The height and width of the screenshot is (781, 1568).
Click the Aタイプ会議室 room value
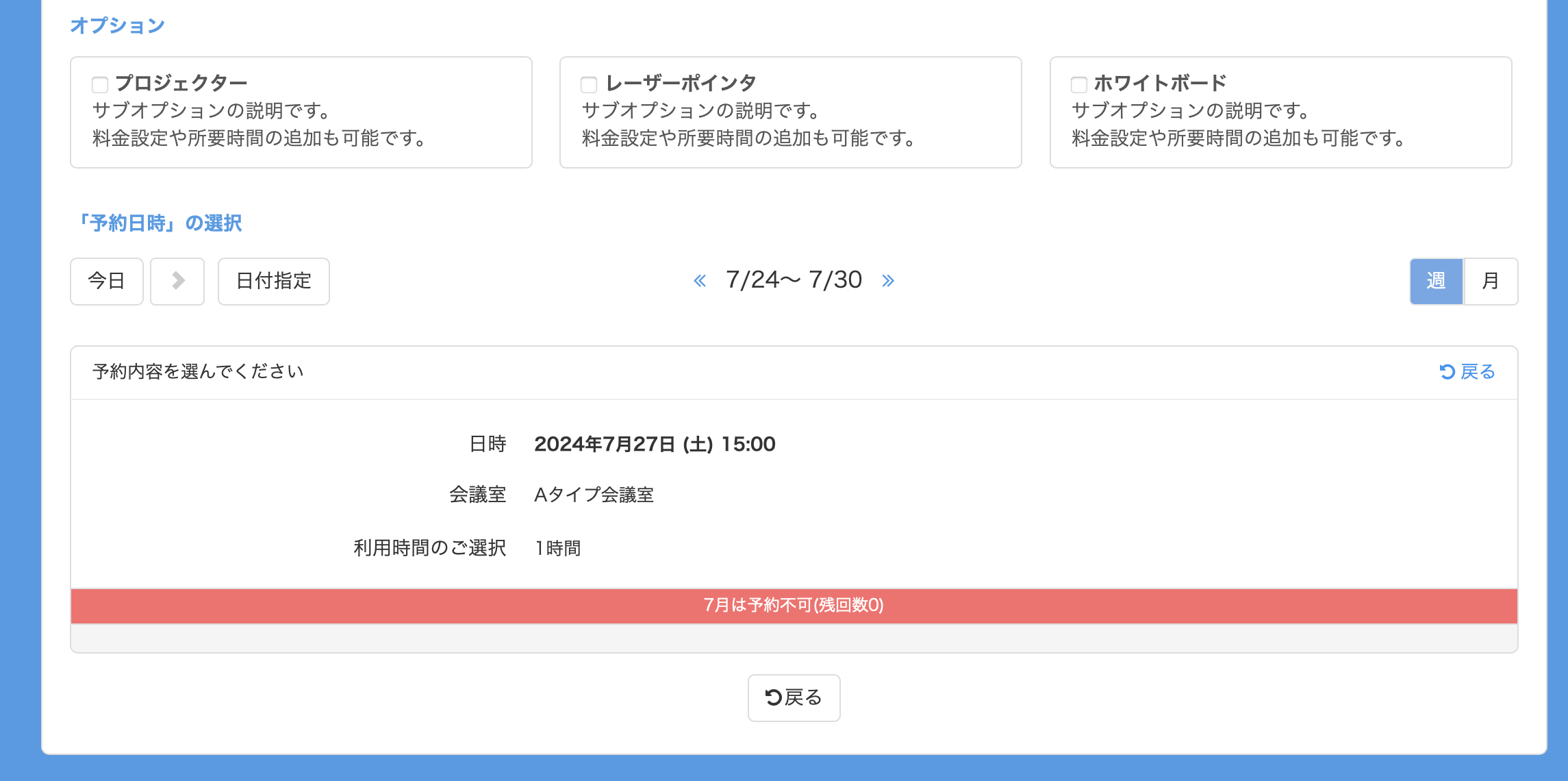point(594,495)
